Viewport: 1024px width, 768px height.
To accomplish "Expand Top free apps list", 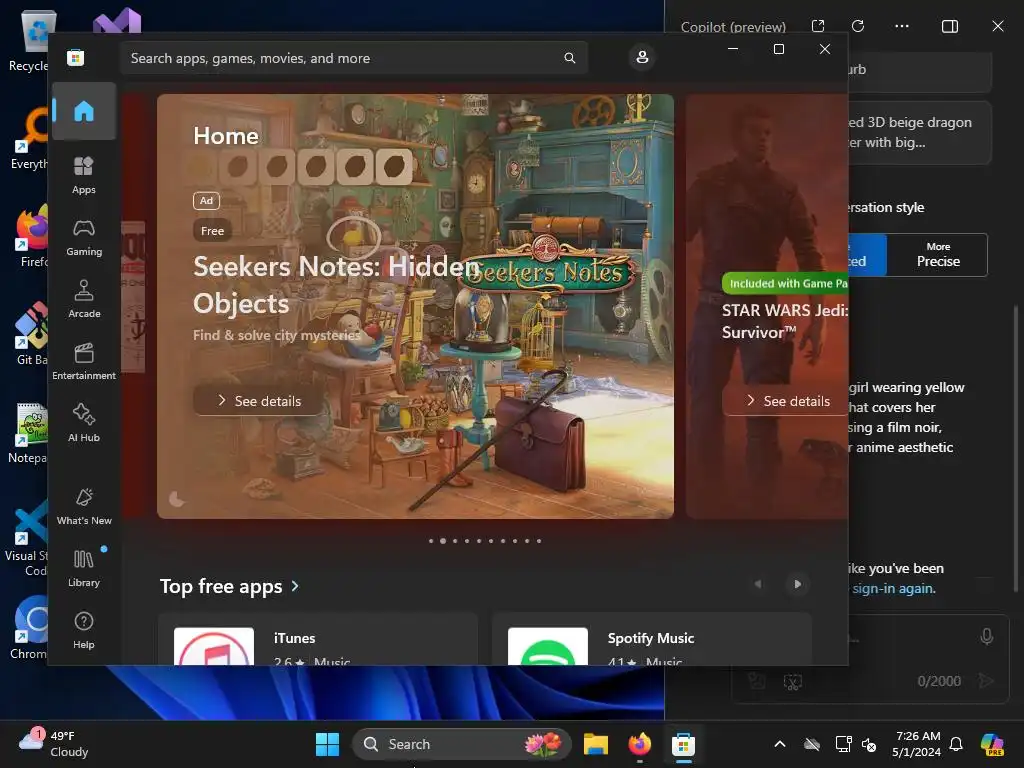I will [230, 586].
